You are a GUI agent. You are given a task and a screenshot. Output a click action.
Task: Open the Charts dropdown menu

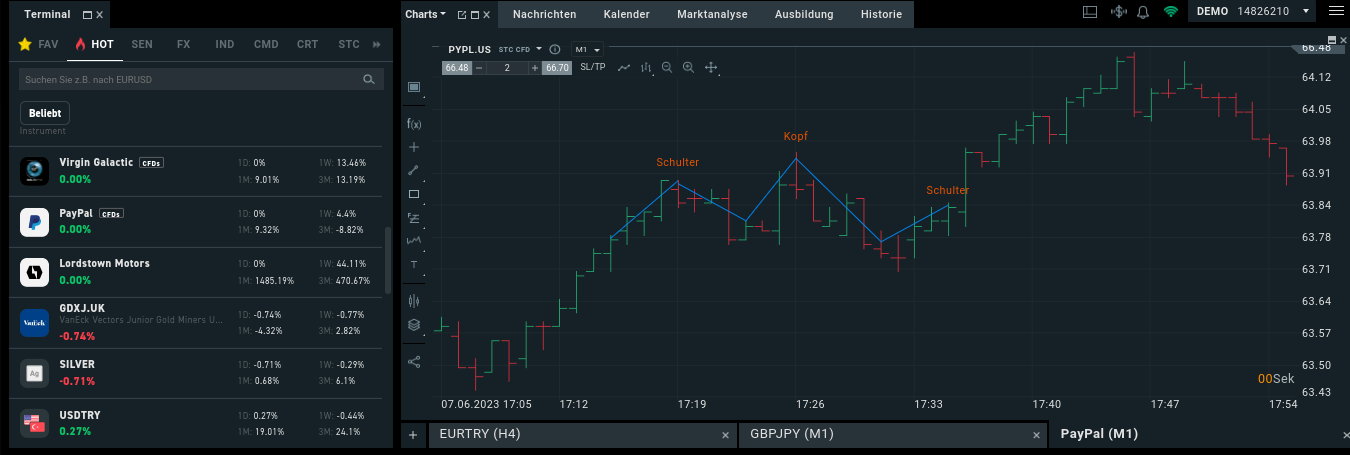coord(425,14)
